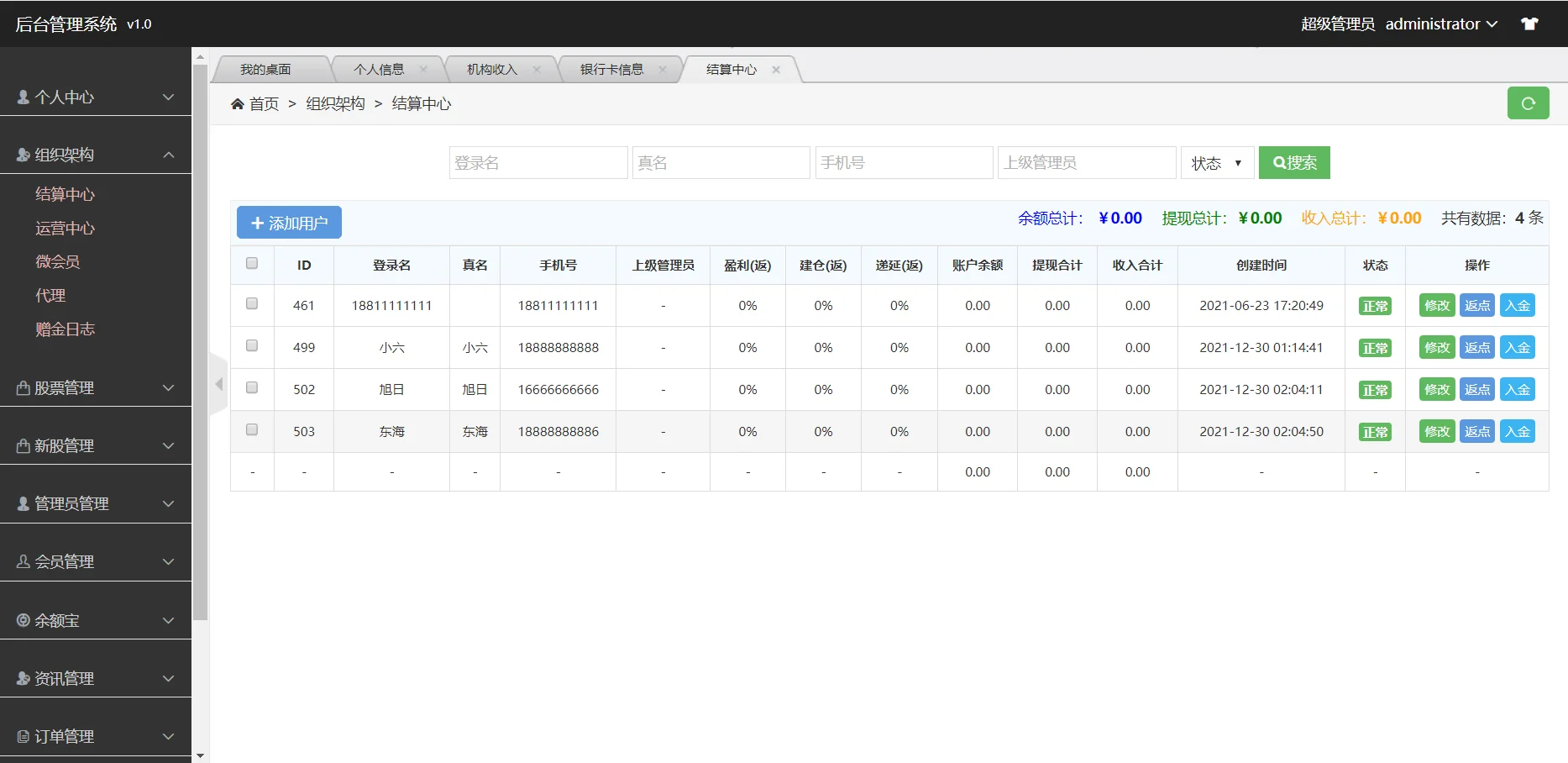Check the checkbox for user 小六
Viewport: 1568px width, 763px height.
click(x=251, y=345)
